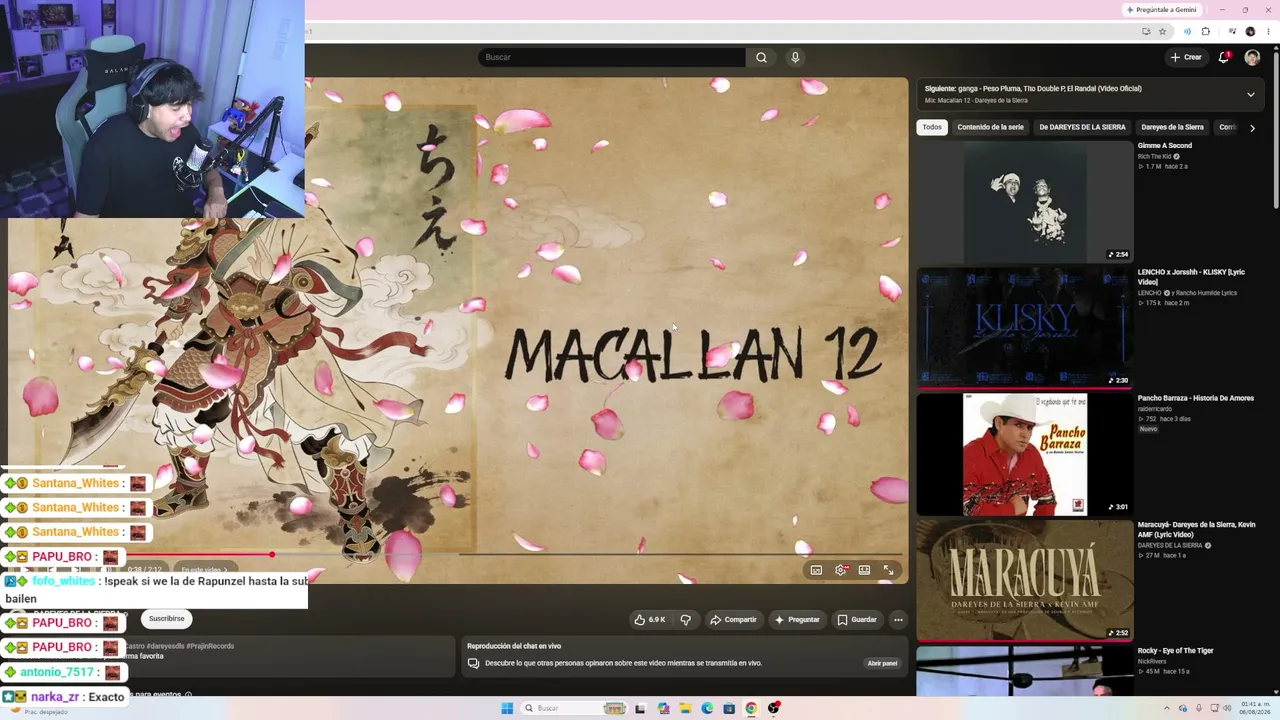Open the Chrome three-dot menu

tap(1268, 32)
